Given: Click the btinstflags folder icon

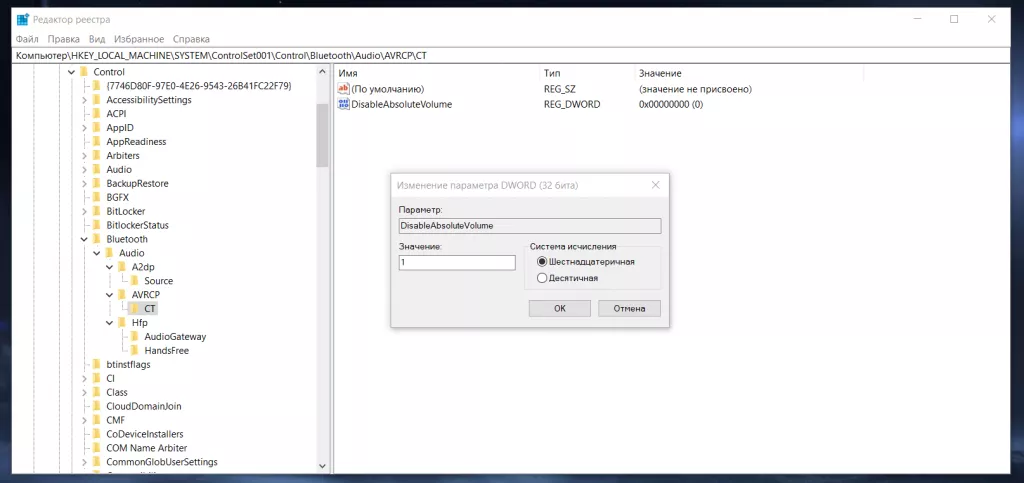Looking at the screenshot, I should [97, 364].
